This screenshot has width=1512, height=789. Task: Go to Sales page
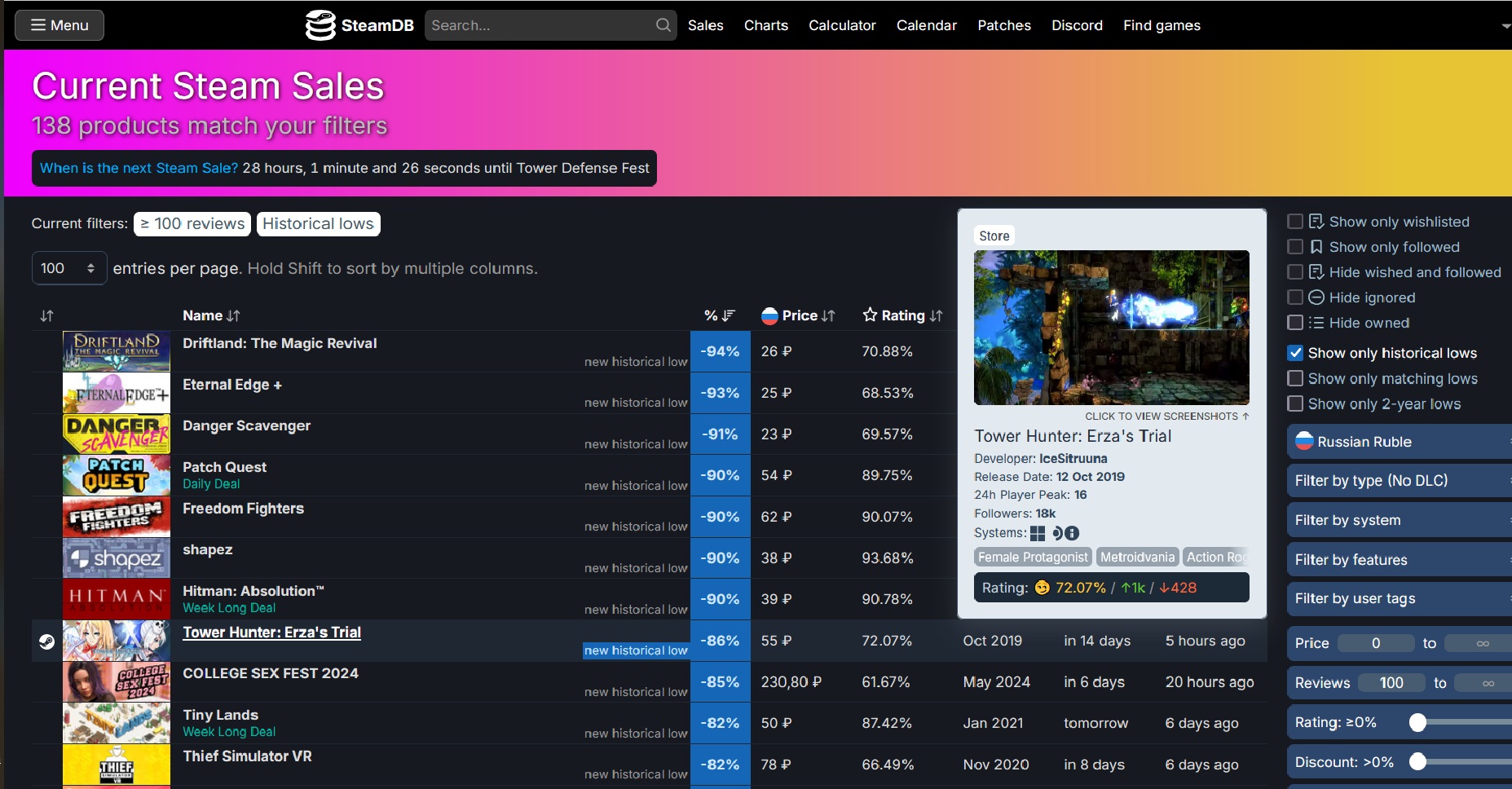[x=706, y=25]
